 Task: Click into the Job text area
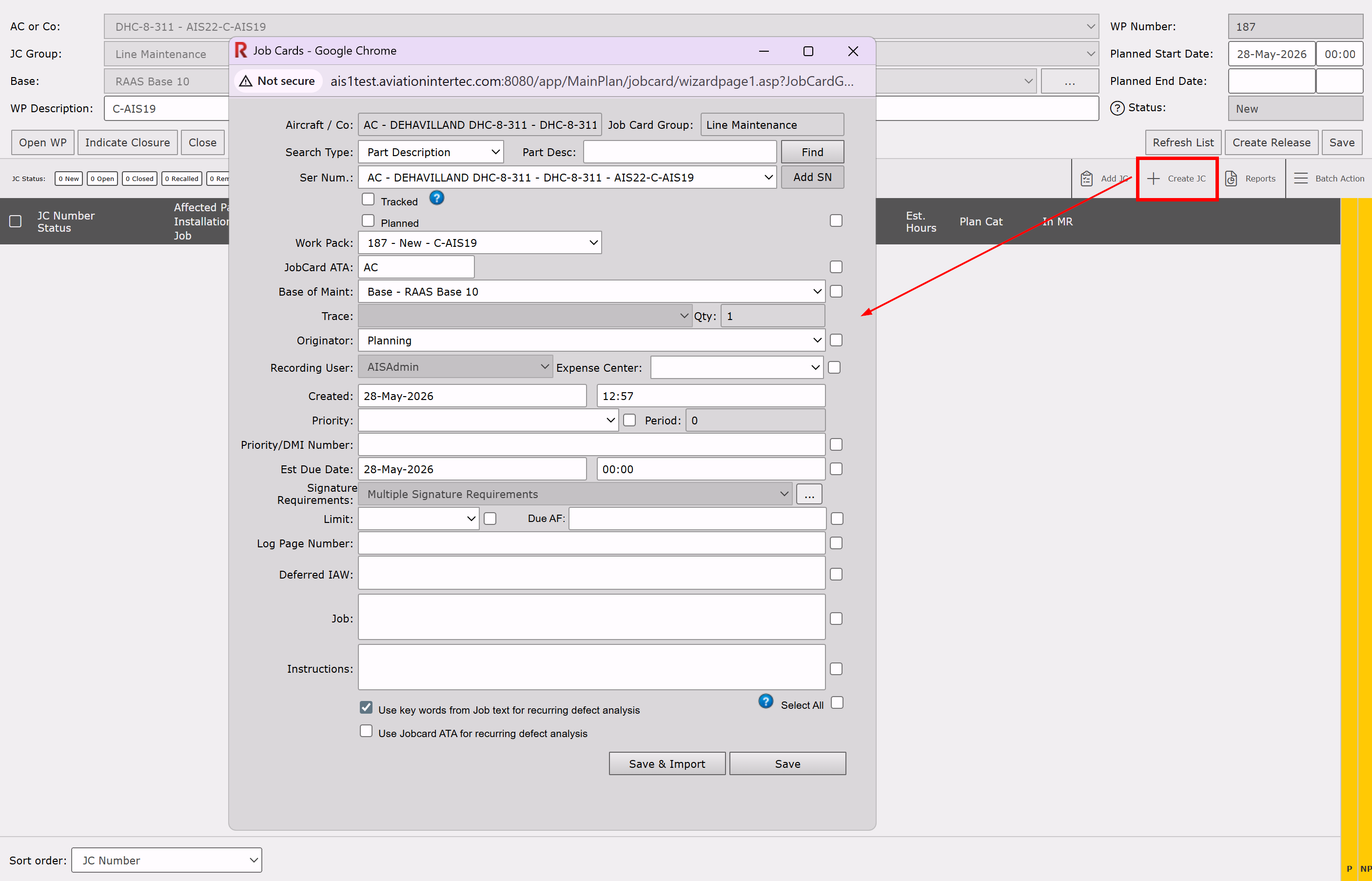click(592, 617)
